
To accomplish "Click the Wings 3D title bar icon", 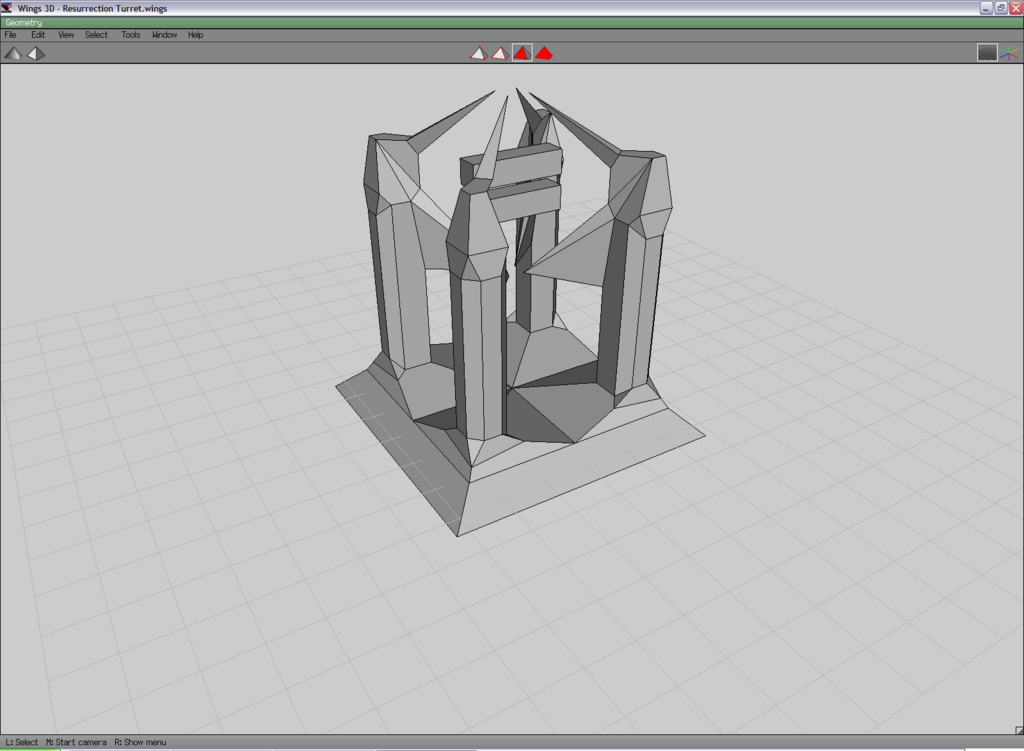I will pyautogui.click(x=8, y=8).
